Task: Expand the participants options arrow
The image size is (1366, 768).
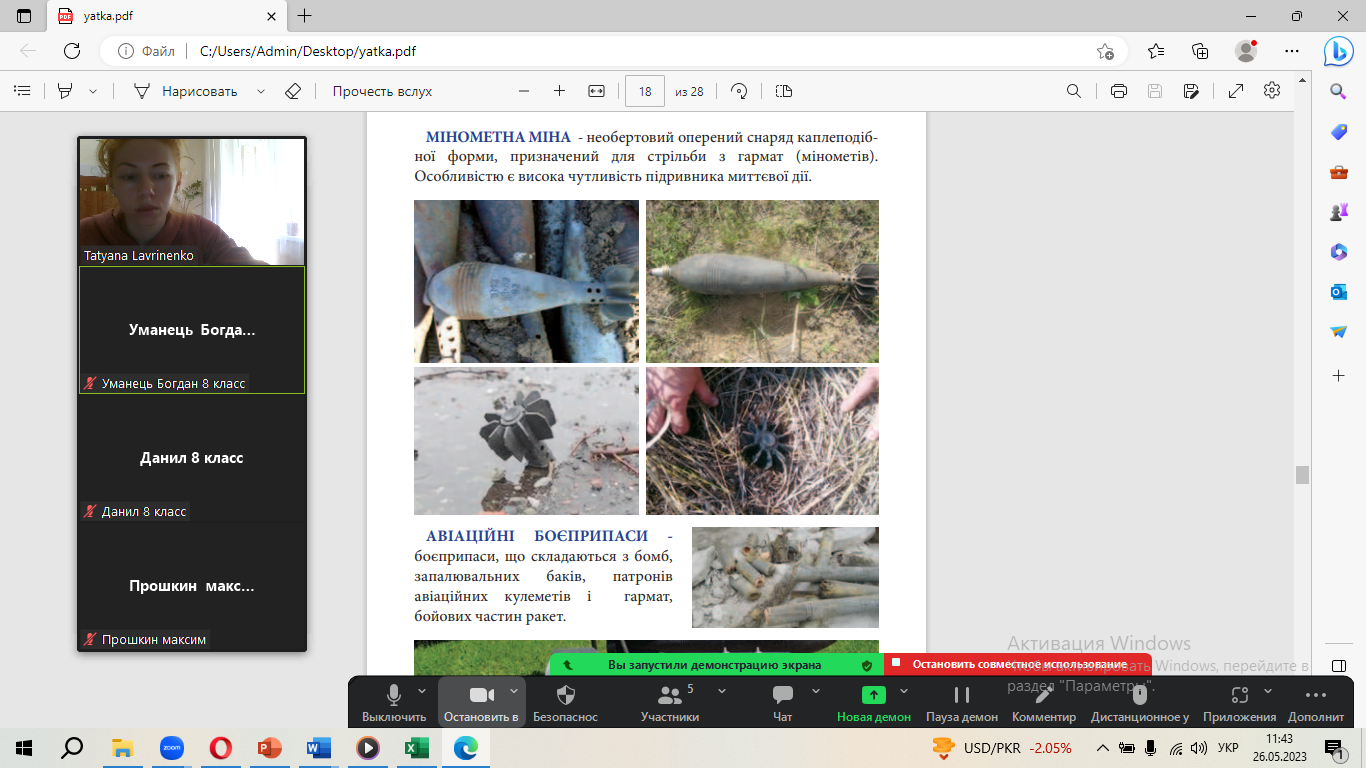Action: point(722,691)
